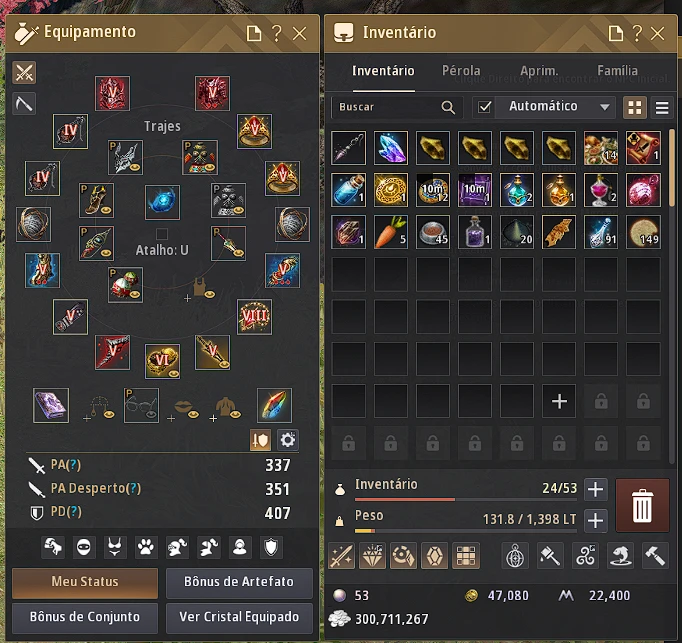The image size is (682, 643).
Task: Toggle the sword and shield display button
Action: [x=260, y=440]
